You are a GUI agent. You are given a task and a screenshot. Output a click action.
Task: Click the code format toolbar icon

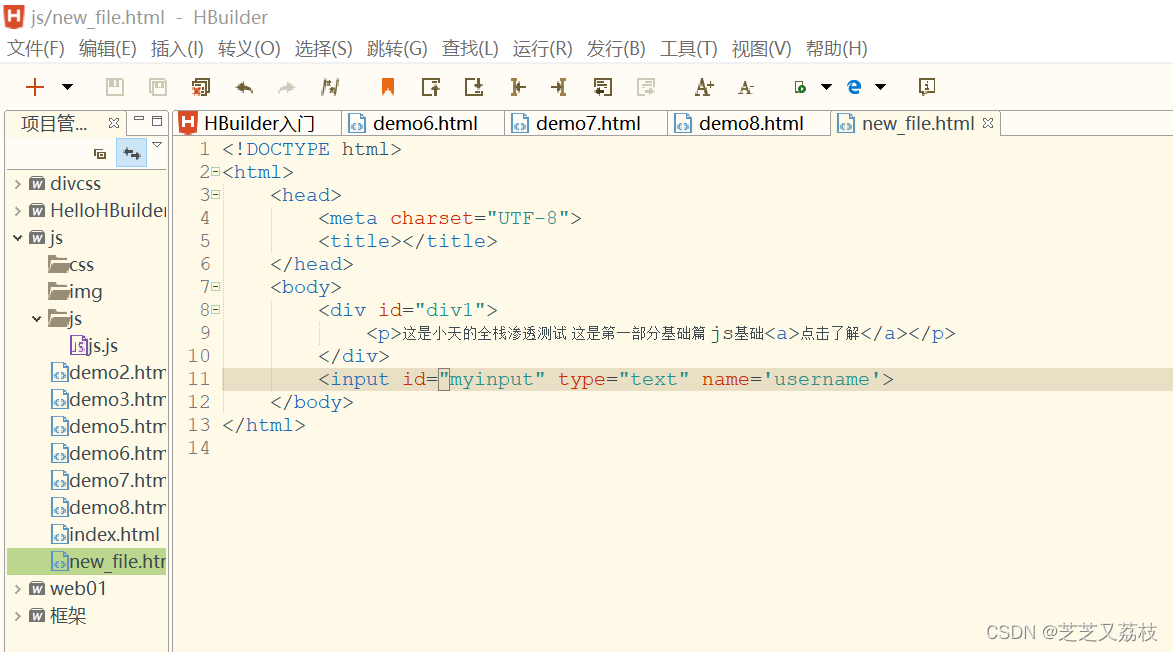330,87
